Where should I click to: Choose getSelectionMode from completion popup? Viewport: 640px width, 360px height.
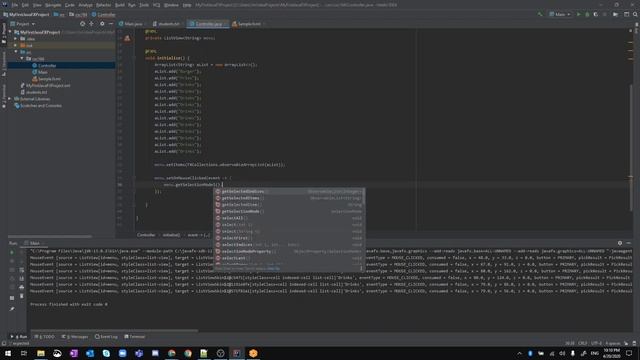pyautogui.click(x=289, y=211)
